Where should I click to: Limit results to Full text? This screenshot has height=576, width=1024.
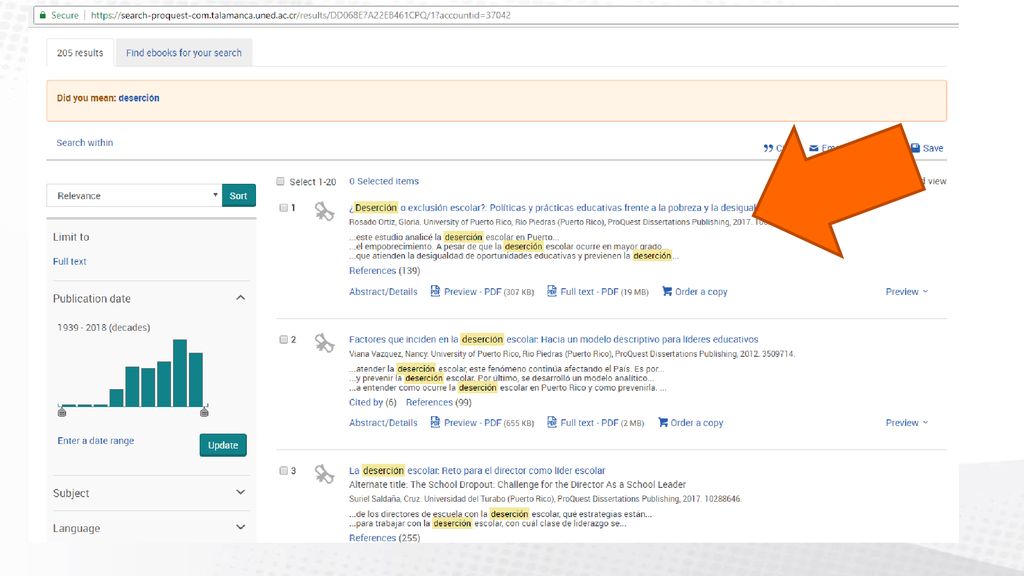(x=69, y=261)
